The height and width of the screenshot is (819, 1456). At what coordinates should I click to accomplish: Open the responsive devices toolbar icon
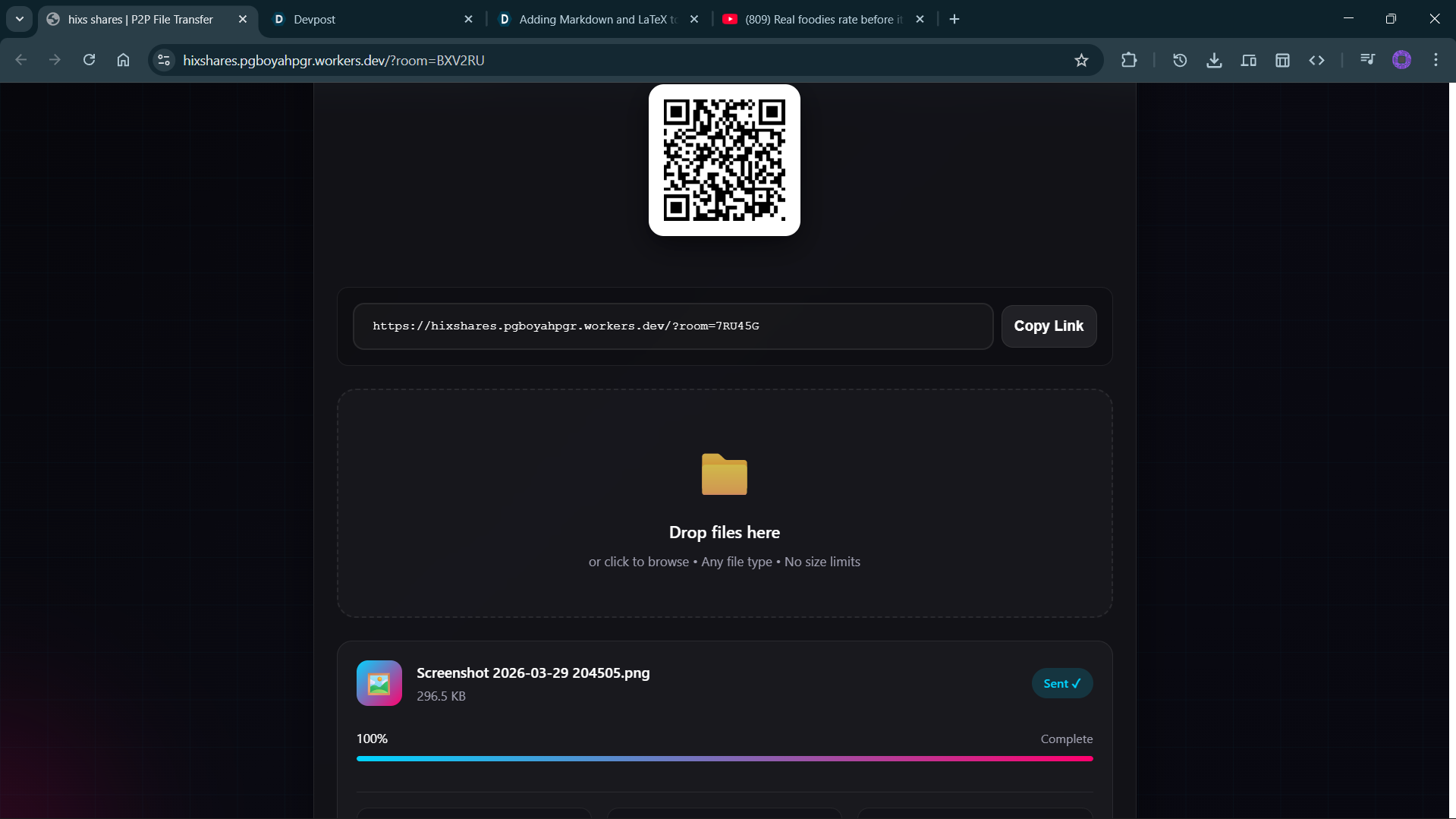point(1248,60)
